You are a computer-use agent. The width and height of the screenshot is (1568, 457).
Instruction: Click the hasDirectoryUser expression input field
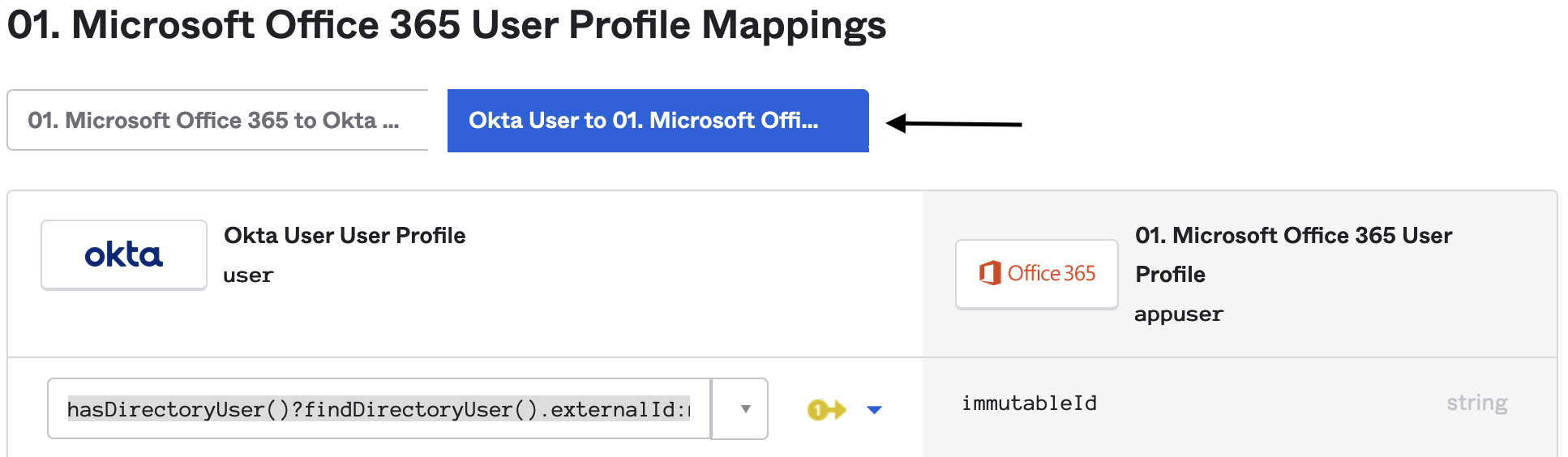[x=379, y=409]
